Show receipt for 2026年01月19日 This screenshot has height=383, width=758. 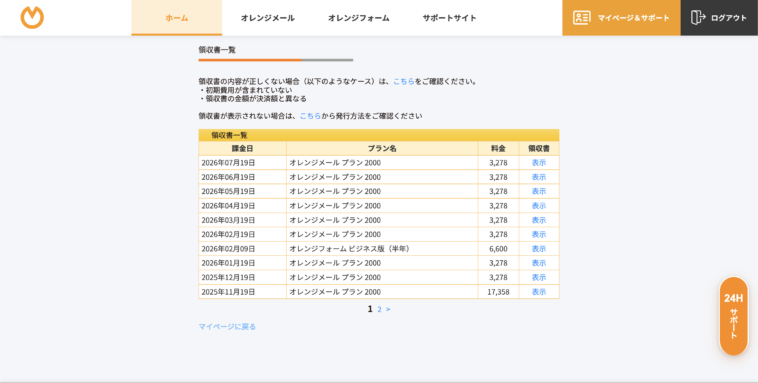coord(539,263)
